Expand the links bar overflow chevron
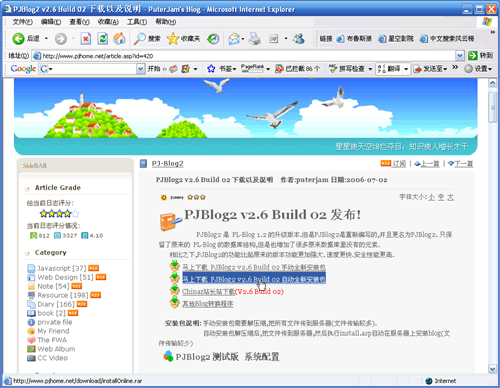The width and height of the screenshot is (500, 388). 492,32
